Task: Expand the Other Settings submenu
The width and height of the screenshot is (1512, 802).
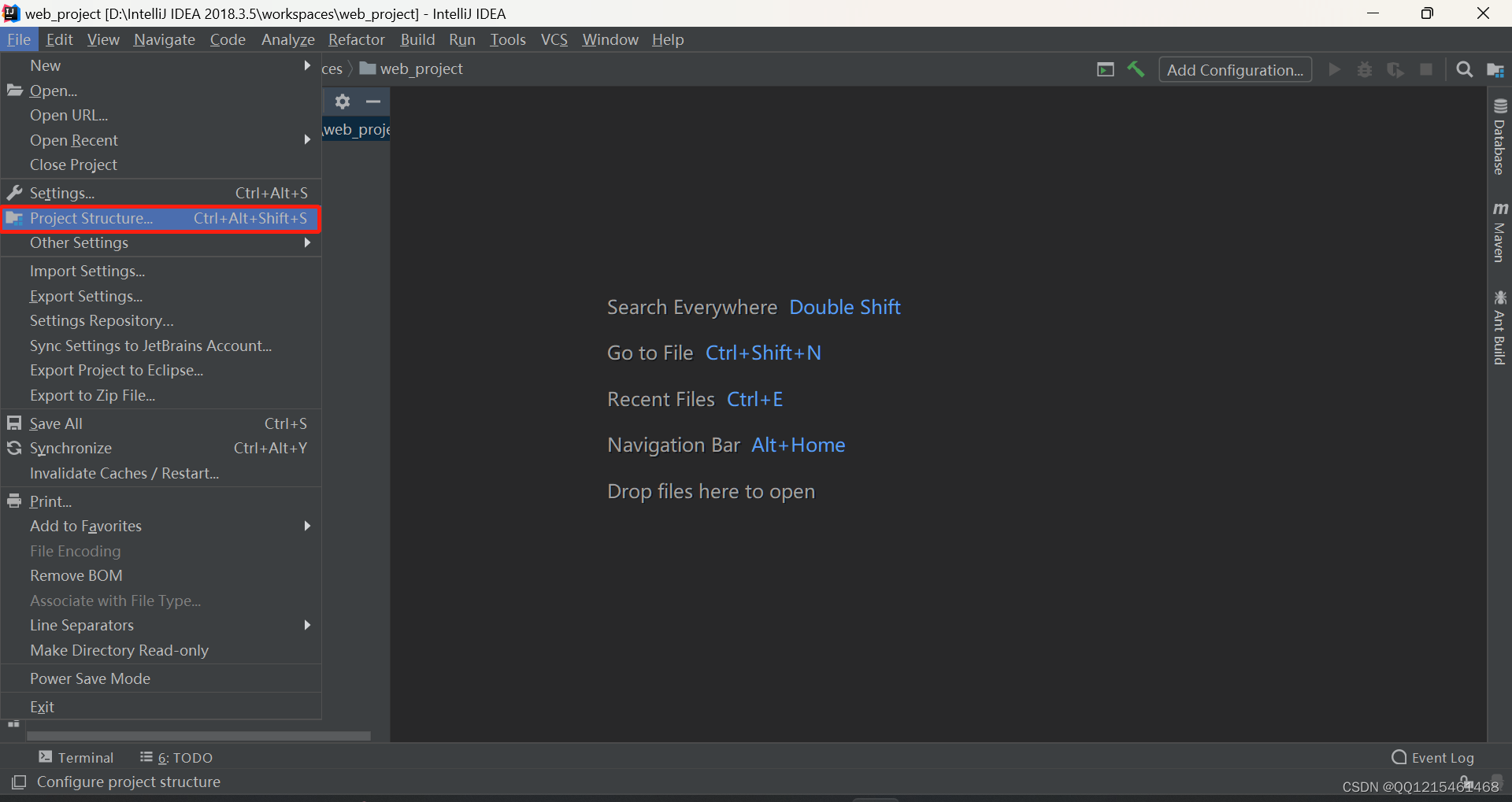Action: [x=161, y=242]
